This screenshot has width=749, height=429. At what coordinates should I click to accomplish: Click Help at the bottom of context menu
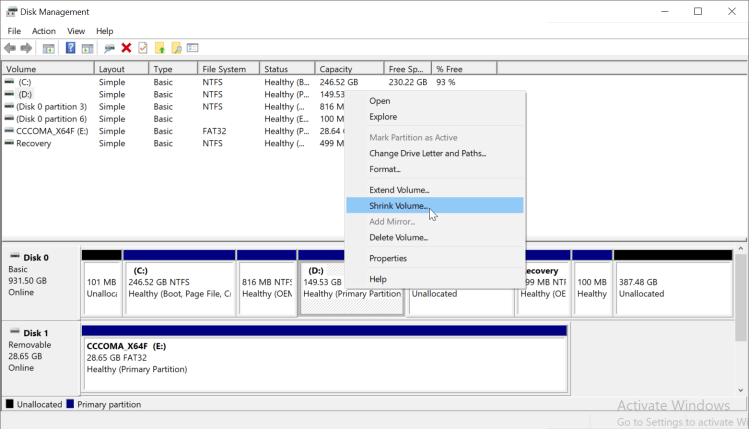435,279
